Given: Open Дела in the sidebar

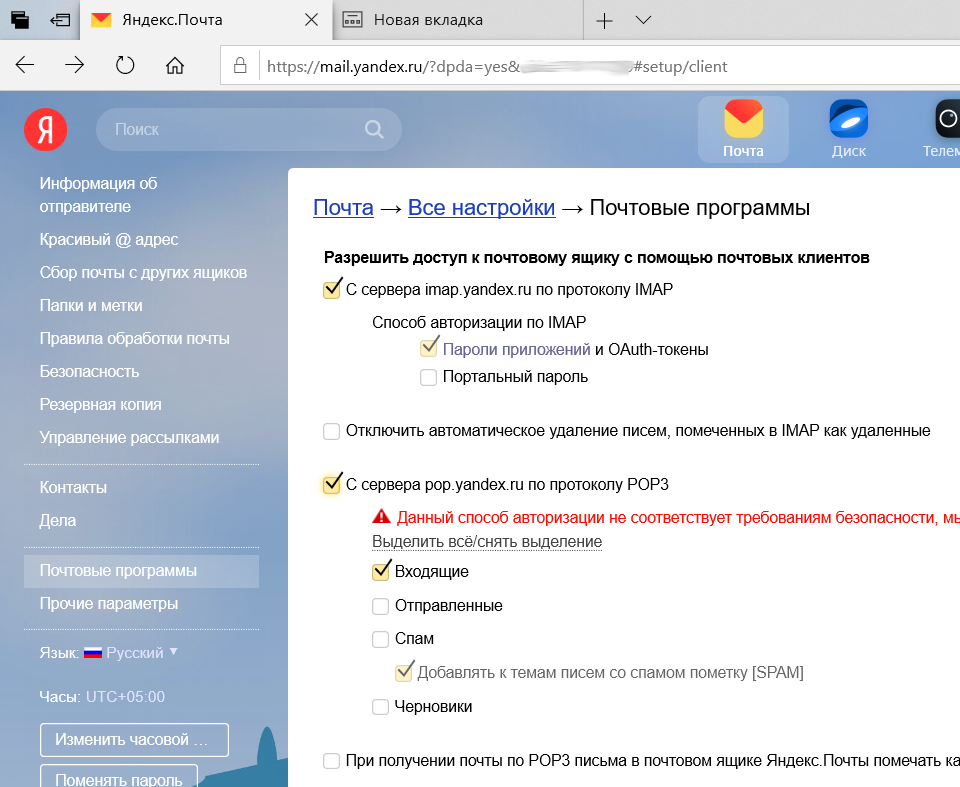Looking at the screenshot, I should 58,521.
